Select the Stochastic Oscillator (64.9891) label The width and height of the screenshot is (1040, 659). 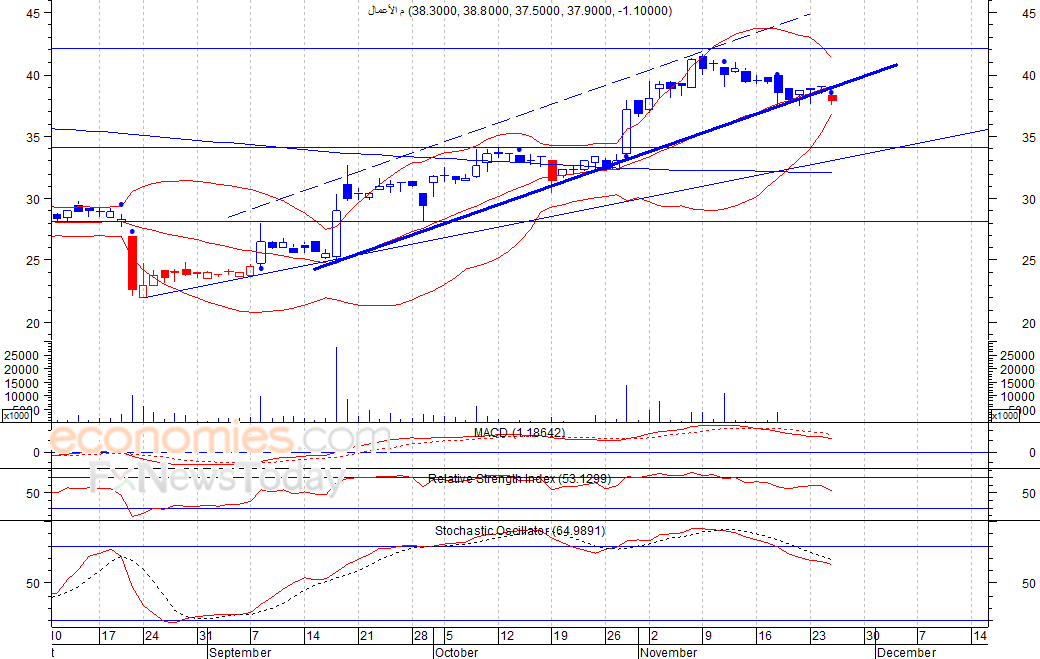click(520, 530)
